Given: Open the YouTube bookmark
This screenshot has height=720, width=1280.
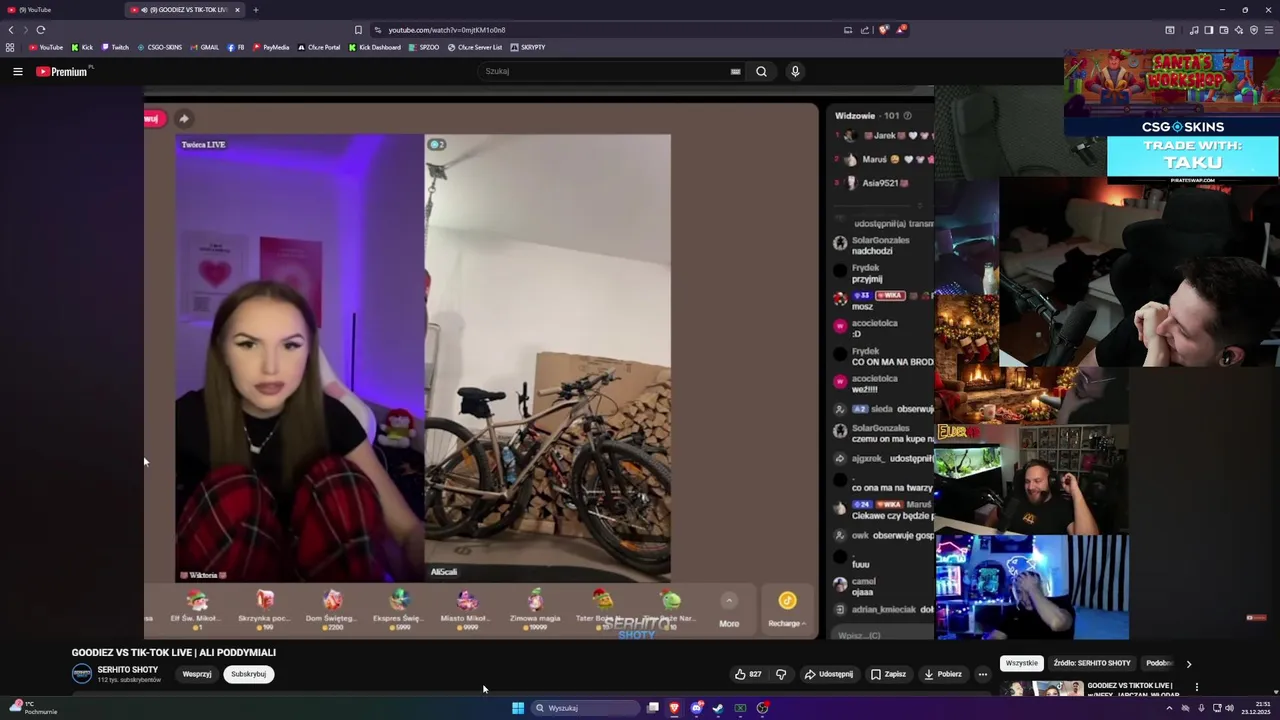Looking at the screenshot, I should click(x=46, y=47).
